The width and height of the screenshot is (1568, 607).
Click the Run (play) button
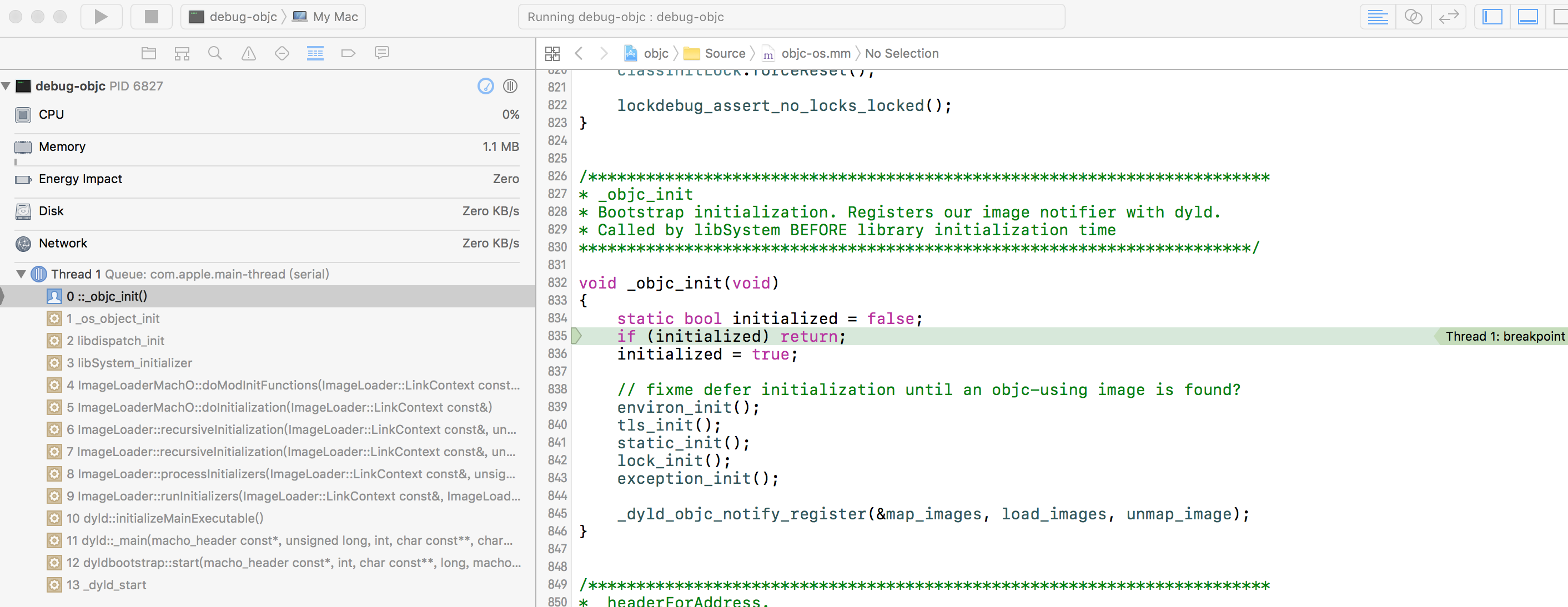(101, 17)
